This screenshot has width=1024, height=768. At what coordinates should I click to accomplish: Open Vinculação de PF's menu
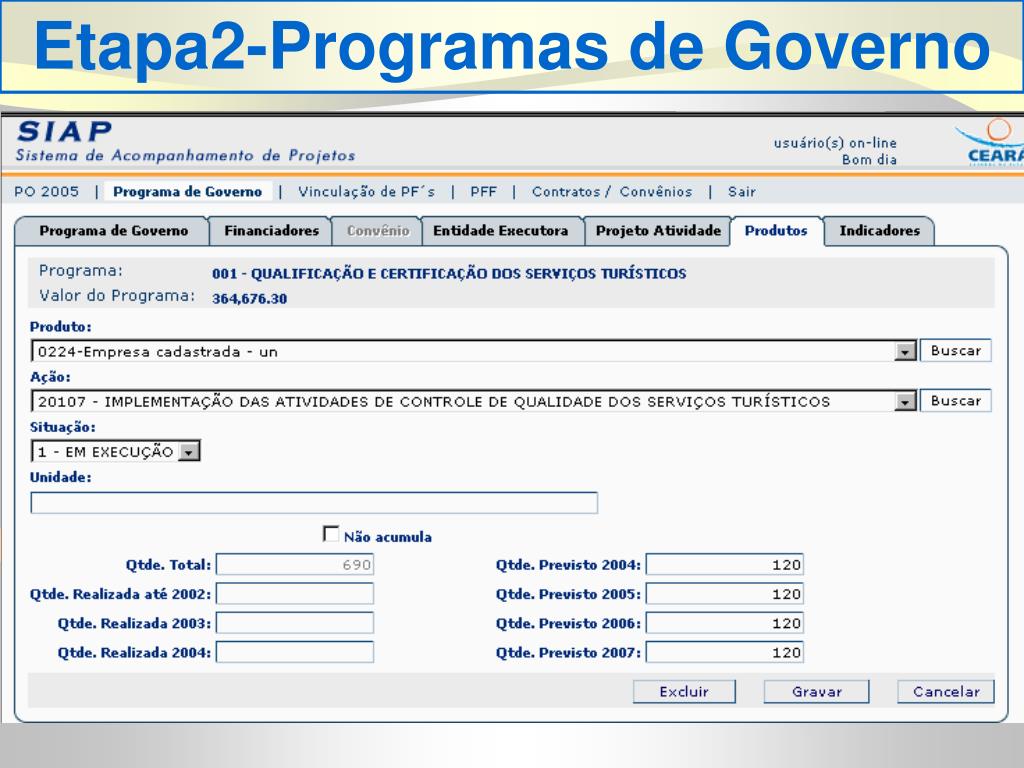coord(366,191)
